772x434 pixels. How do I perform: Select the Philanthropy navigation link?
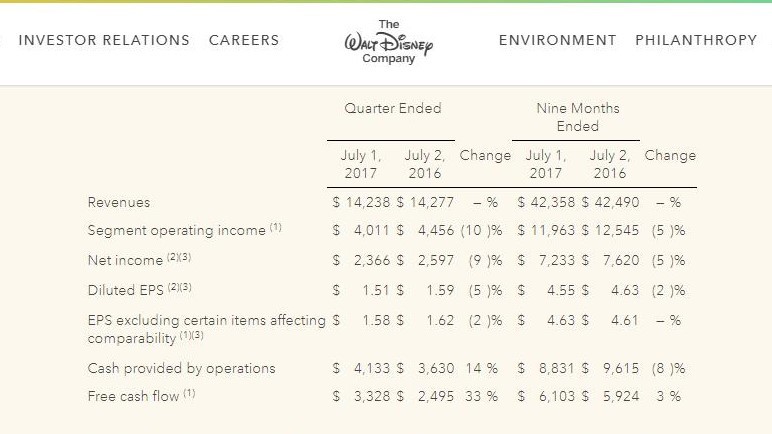click(696, 40)
